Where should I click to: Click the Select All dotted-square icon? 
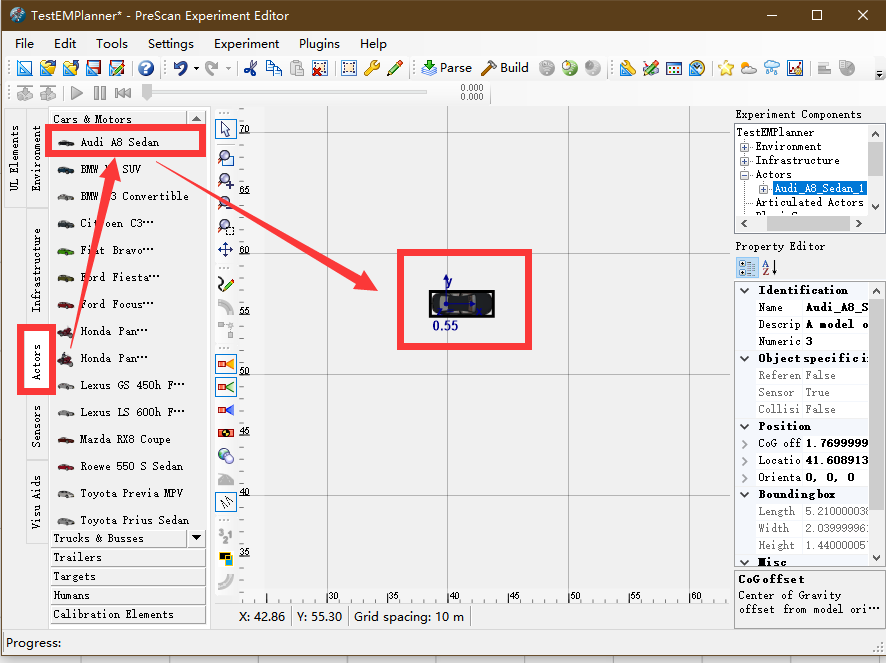click(x=349, y=68)
